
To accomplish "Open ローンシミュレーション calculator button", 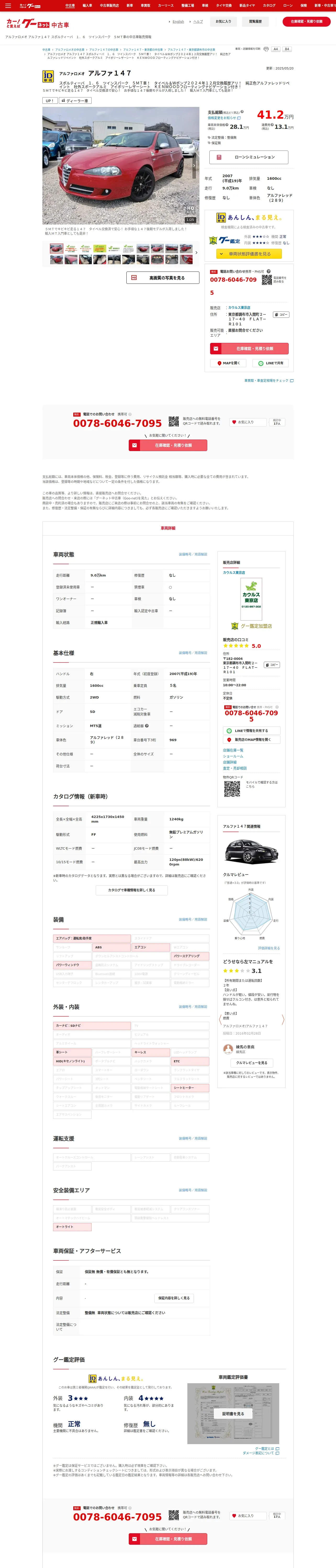I will pos(249,157).
